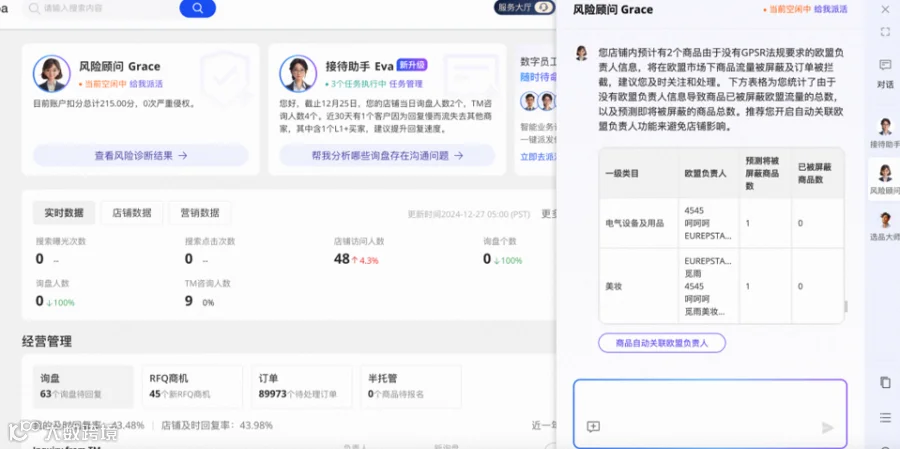Click the copy icon in right sidebar
Image resolution: width=900 pixels, height=449 pixels.
885,382
